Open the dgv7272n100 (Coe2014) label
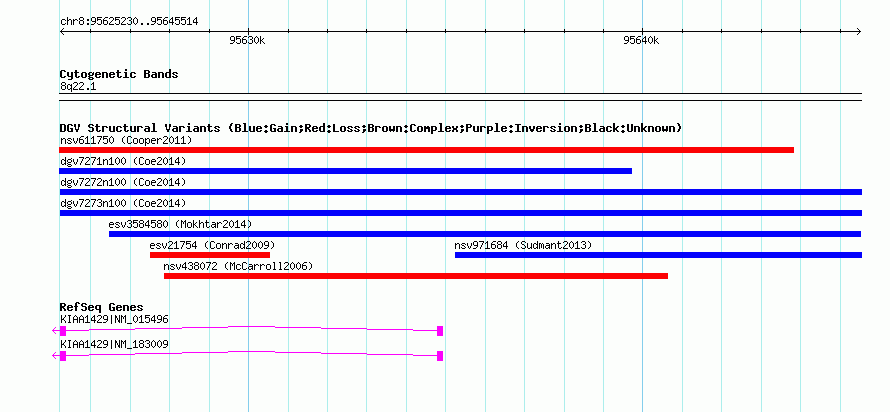The image size is (890, 412). (123, 182)
